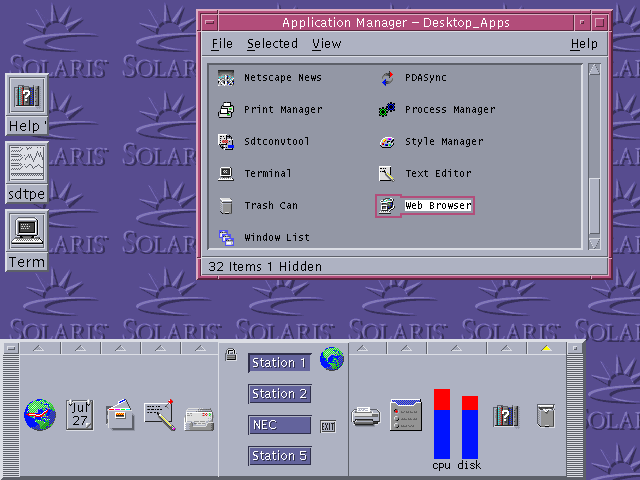The height and width of the screenshot is (480, 640).
Task: Click the Netscape News label
Action: pos(282,78)
